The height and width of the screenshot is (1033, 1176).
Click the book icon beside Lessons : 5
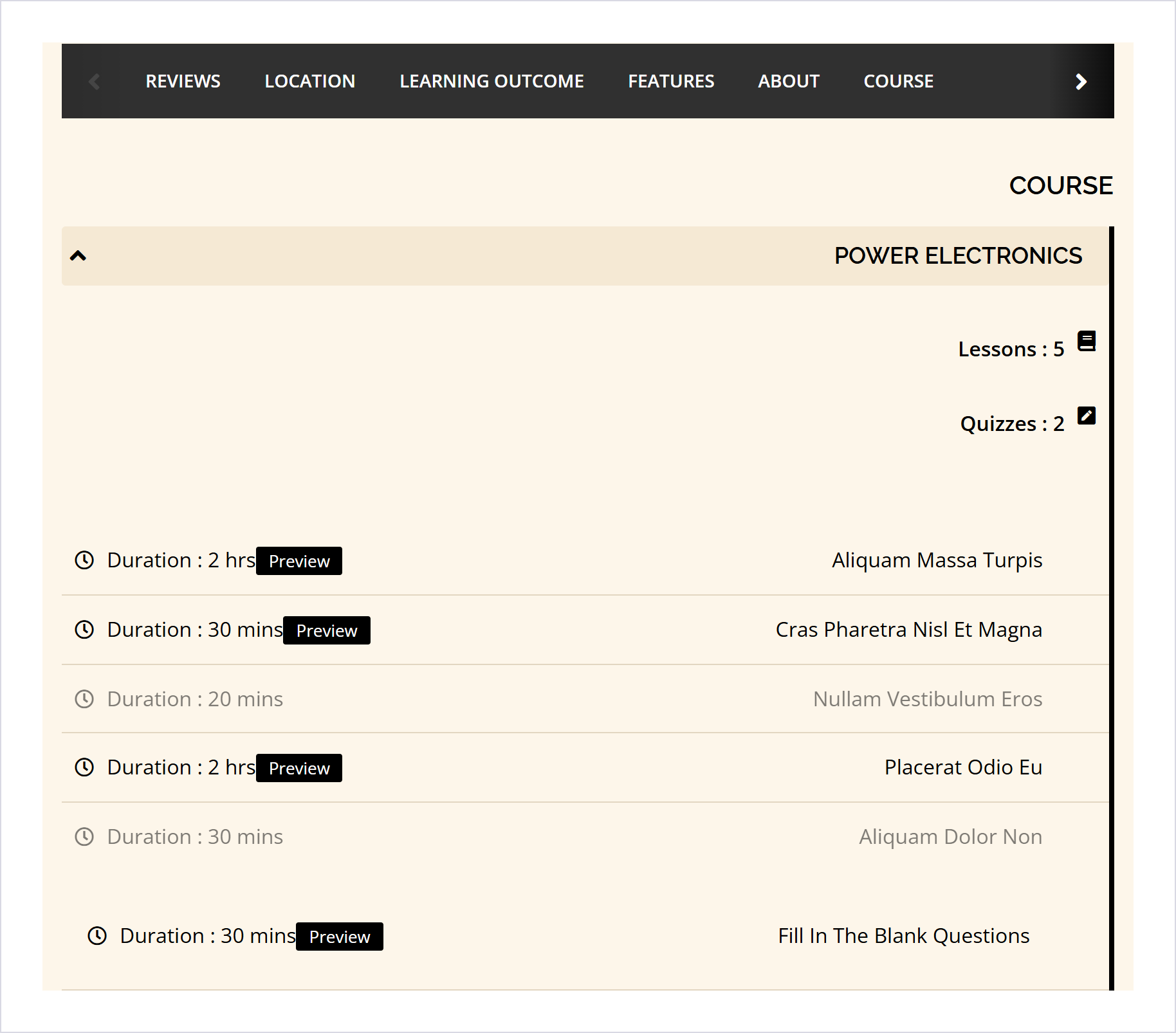pyautogui.click(x=1087, y=341)
